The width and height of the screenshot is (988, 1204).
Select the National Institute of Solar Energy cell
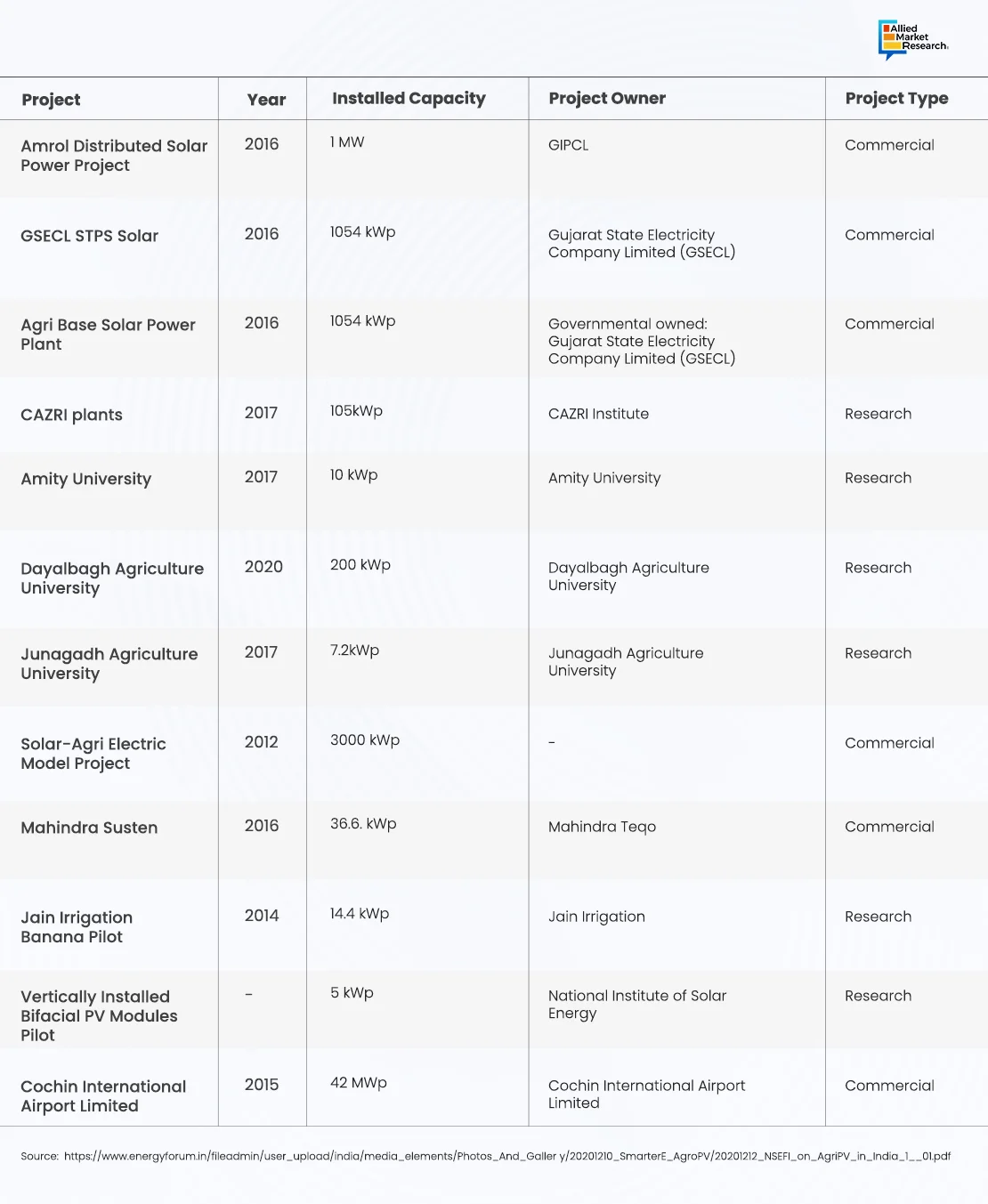click(637, 1005)
